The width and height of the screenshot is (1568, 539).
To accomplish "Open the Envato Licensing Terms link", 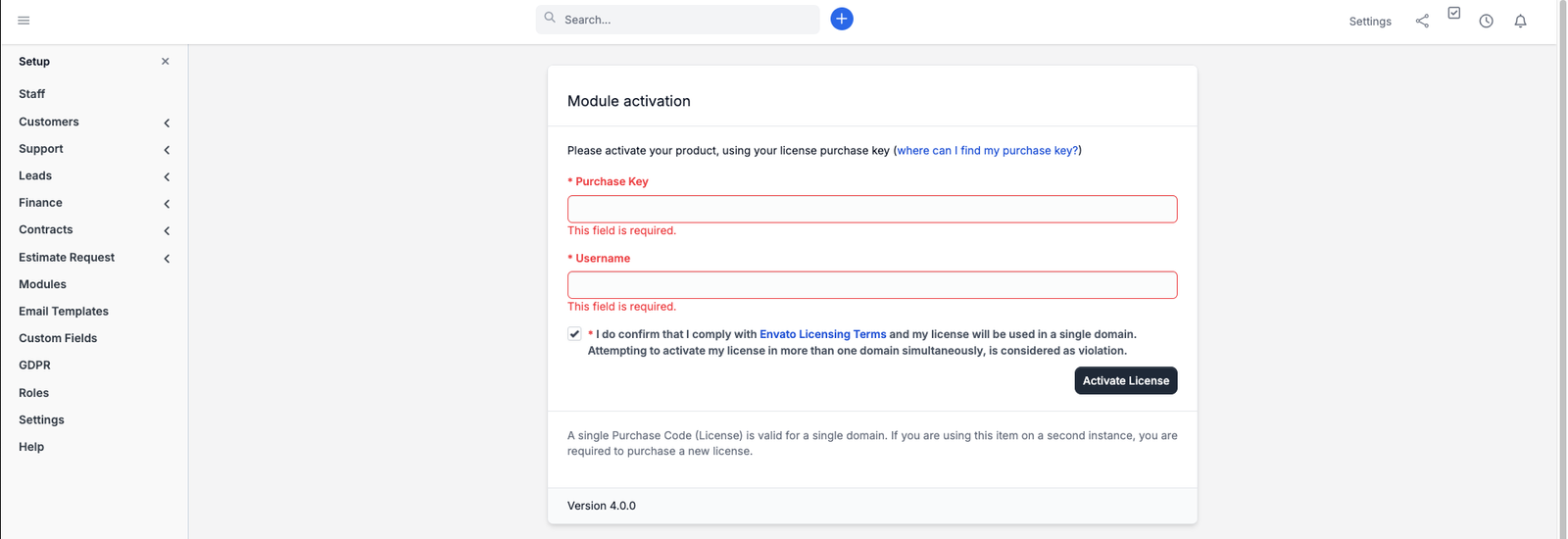I will click(822, 334).
